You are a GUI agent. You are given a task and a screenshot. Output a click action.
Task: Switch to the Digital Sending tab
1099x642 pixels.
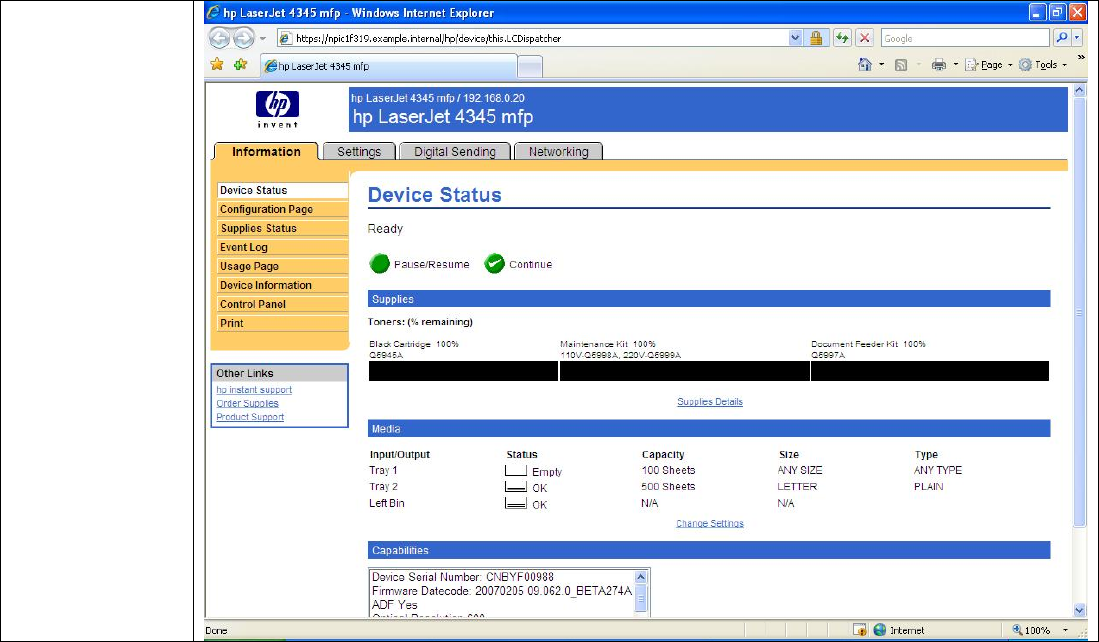click(x=454, y=151)
